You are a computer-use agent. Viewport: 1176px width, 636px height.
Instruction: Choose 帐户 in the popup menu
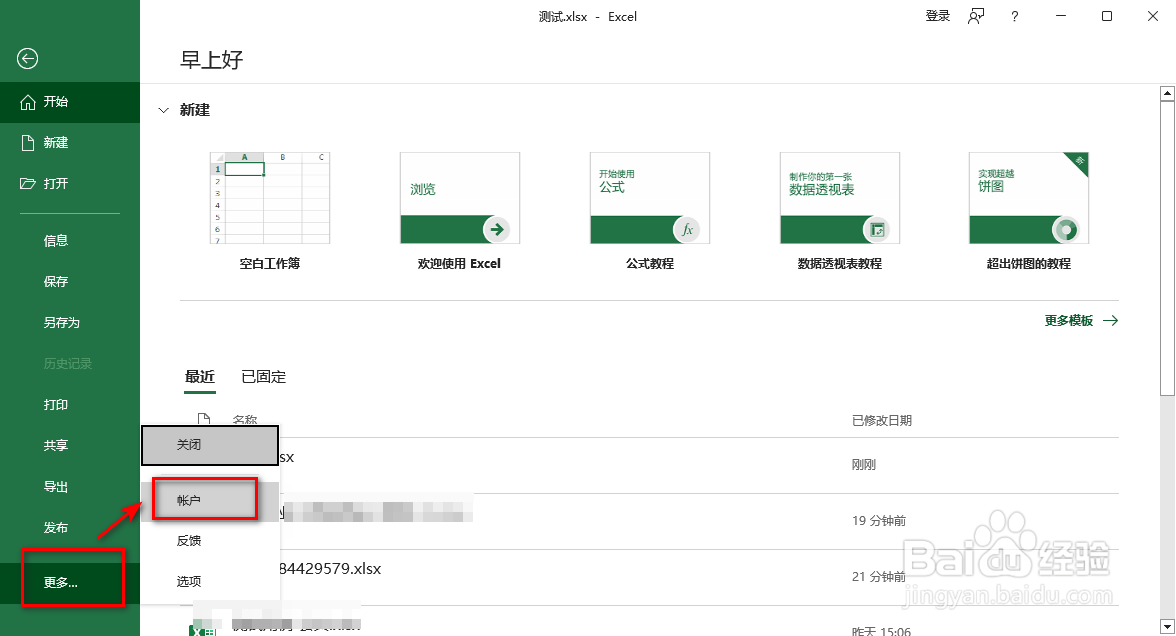210,500
